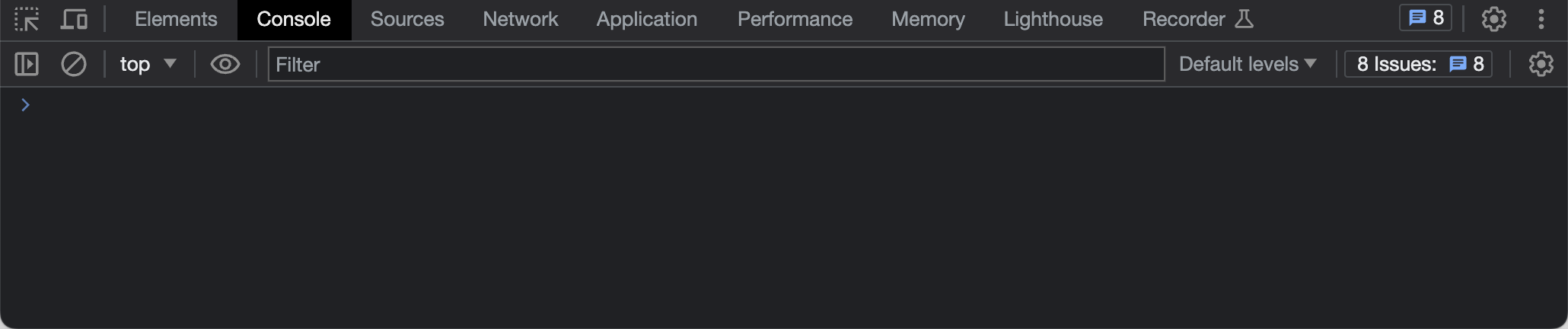Click the Recorder flask icon
Image resolution: width=1568 pixels, height=329 pixels.
(x=1244, y=19)
